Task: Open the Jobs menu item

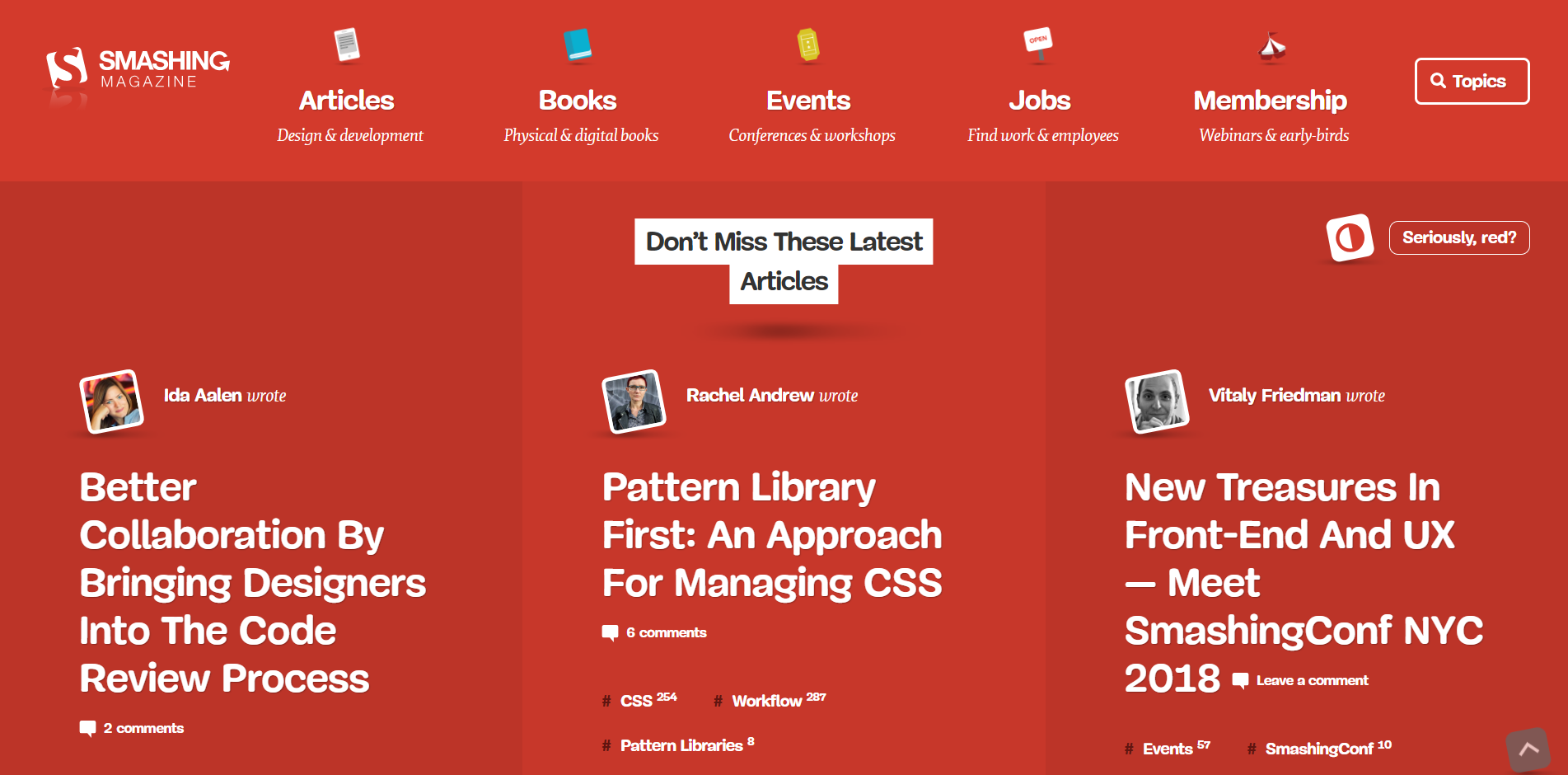Action: tap(1040, 101)
